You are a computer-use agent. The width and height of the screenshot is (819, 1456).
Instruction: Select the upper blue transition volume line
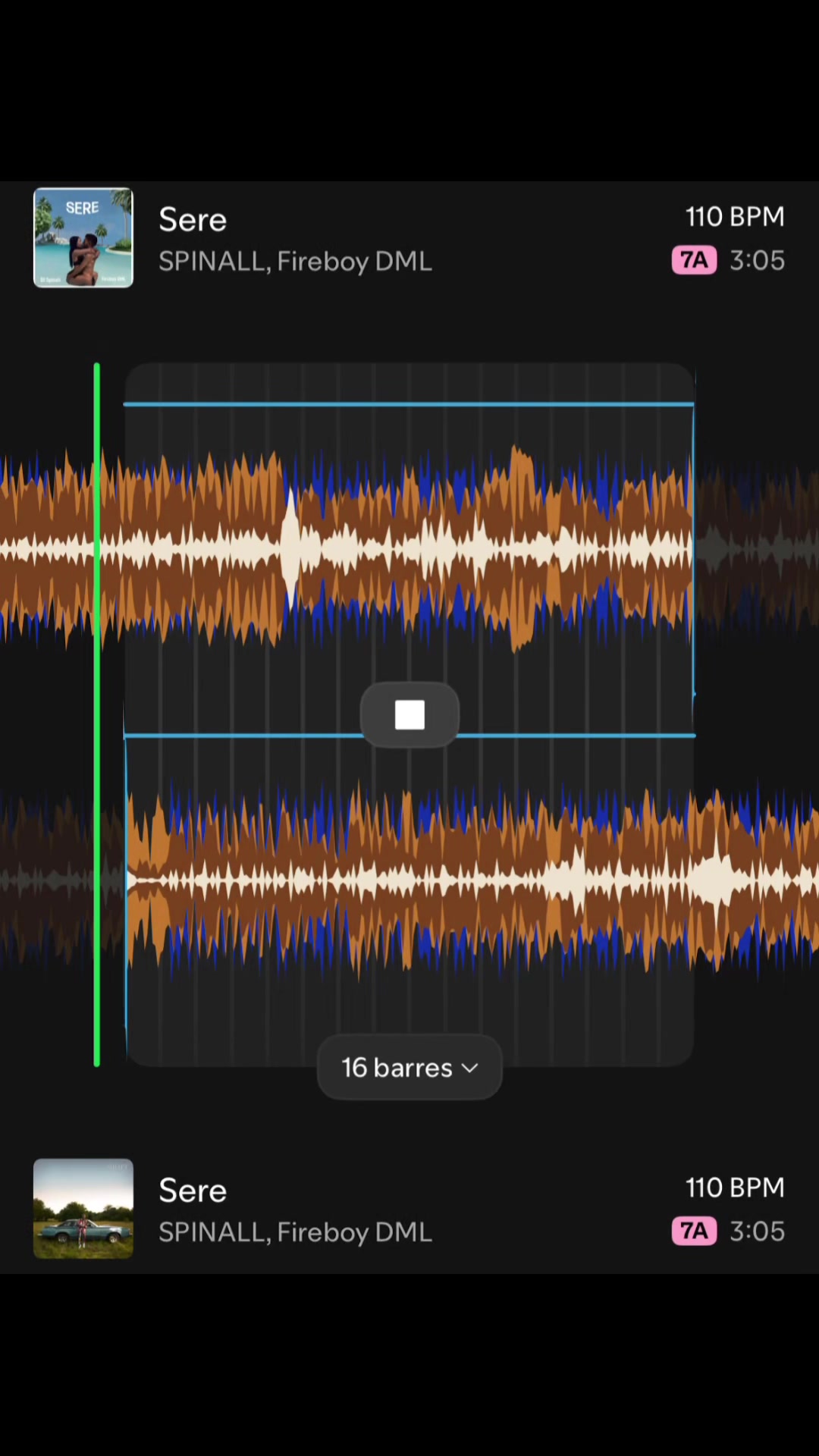pyautogui.click(x=409, y=404)
